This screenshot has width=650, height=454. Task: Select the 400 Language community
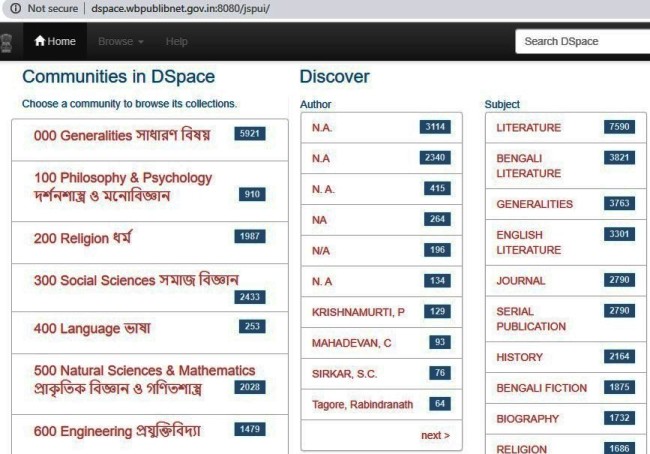[x=93, y=328]
